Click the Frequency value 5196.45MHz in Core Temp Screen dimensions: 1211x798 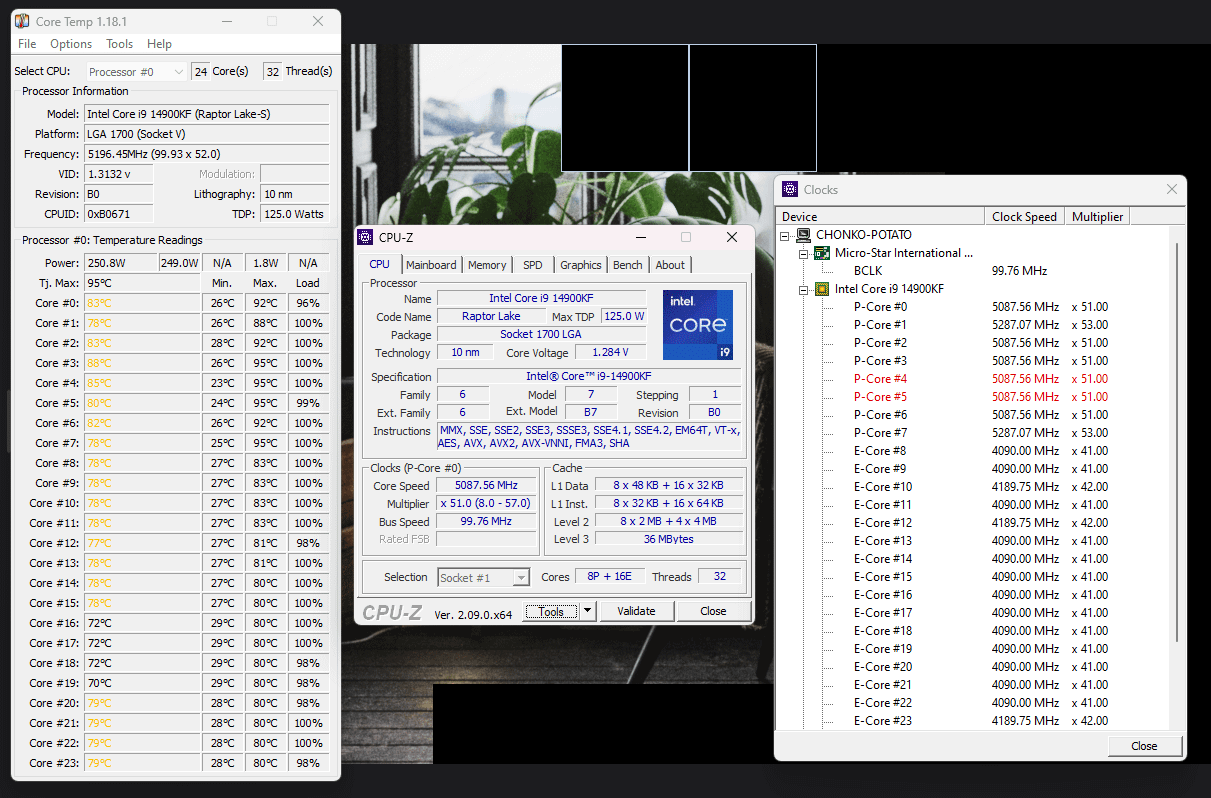(206, 154)
